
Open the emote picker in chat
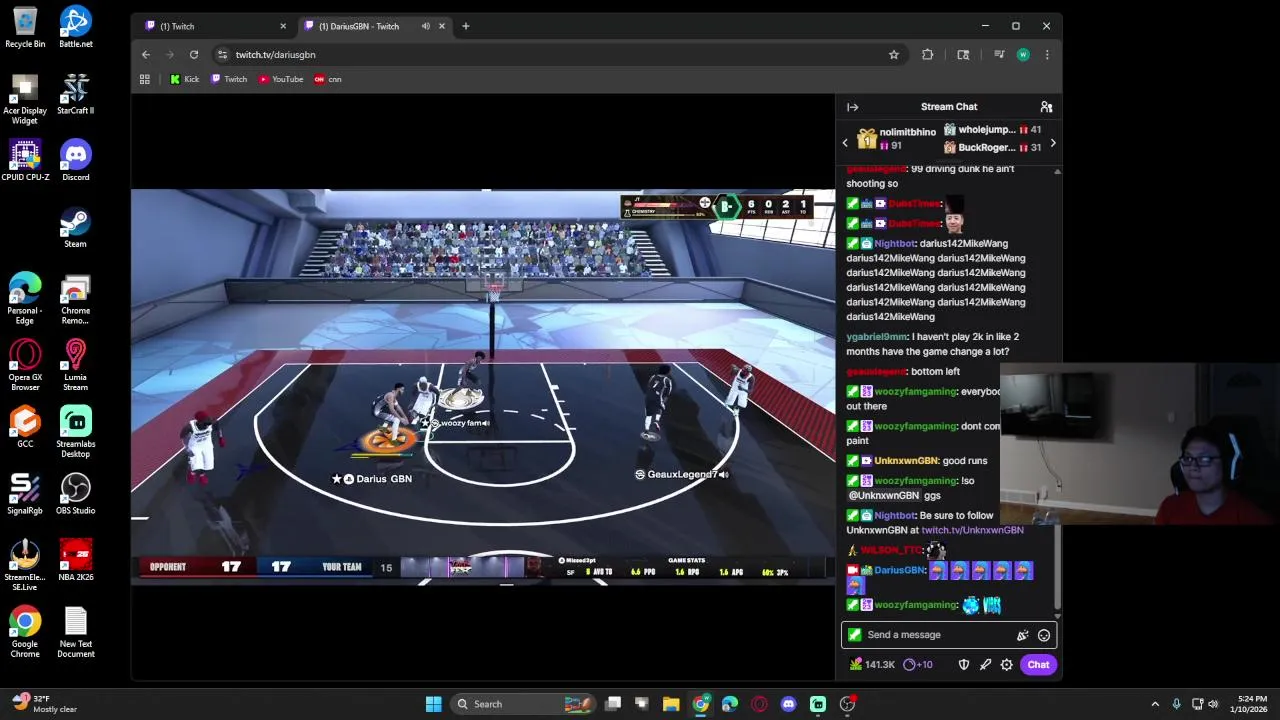pyautogui.click(x=1044, y=635)
